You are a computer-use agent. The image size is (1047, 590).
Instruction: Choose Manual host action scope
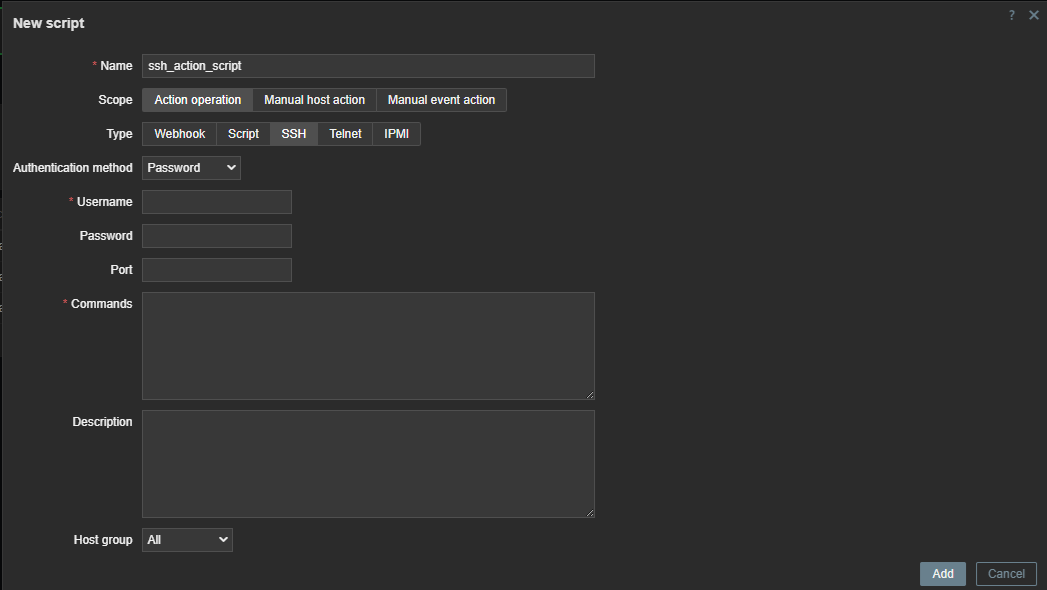[314, 100]
